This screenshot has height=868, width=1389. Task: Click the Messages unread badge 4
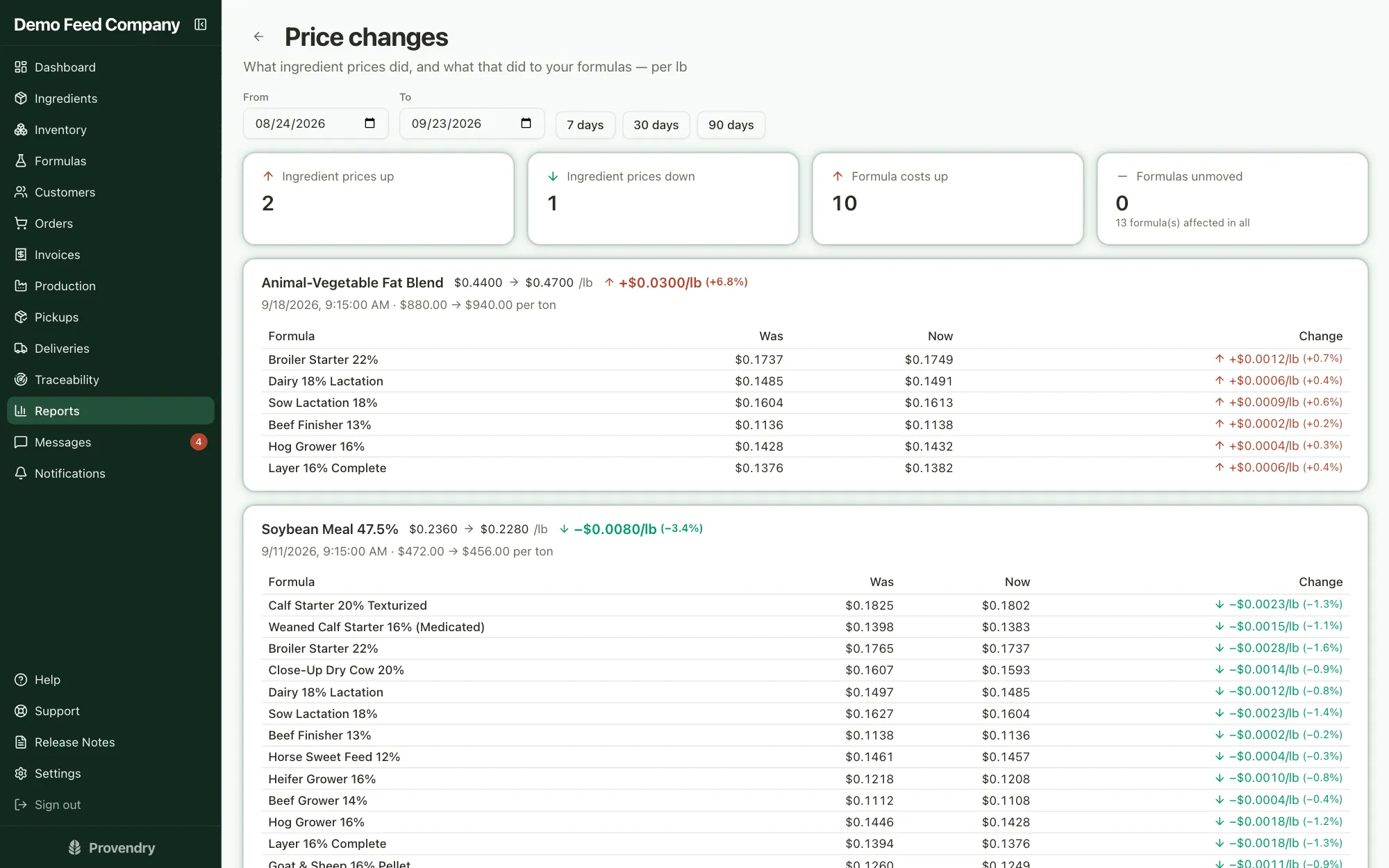(199, 442)
